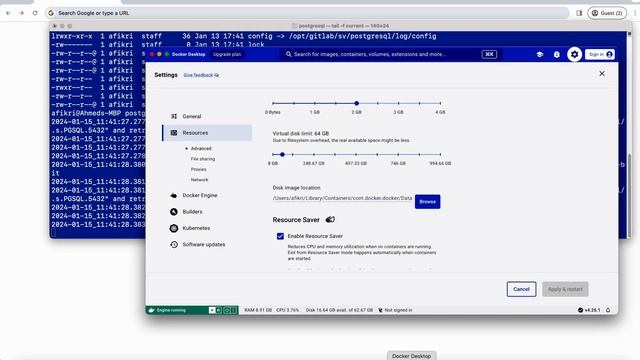The height and width of the screenshot is (360, 640).
Task: Click the Not signed in status text
Action: [x=398, y=310]
